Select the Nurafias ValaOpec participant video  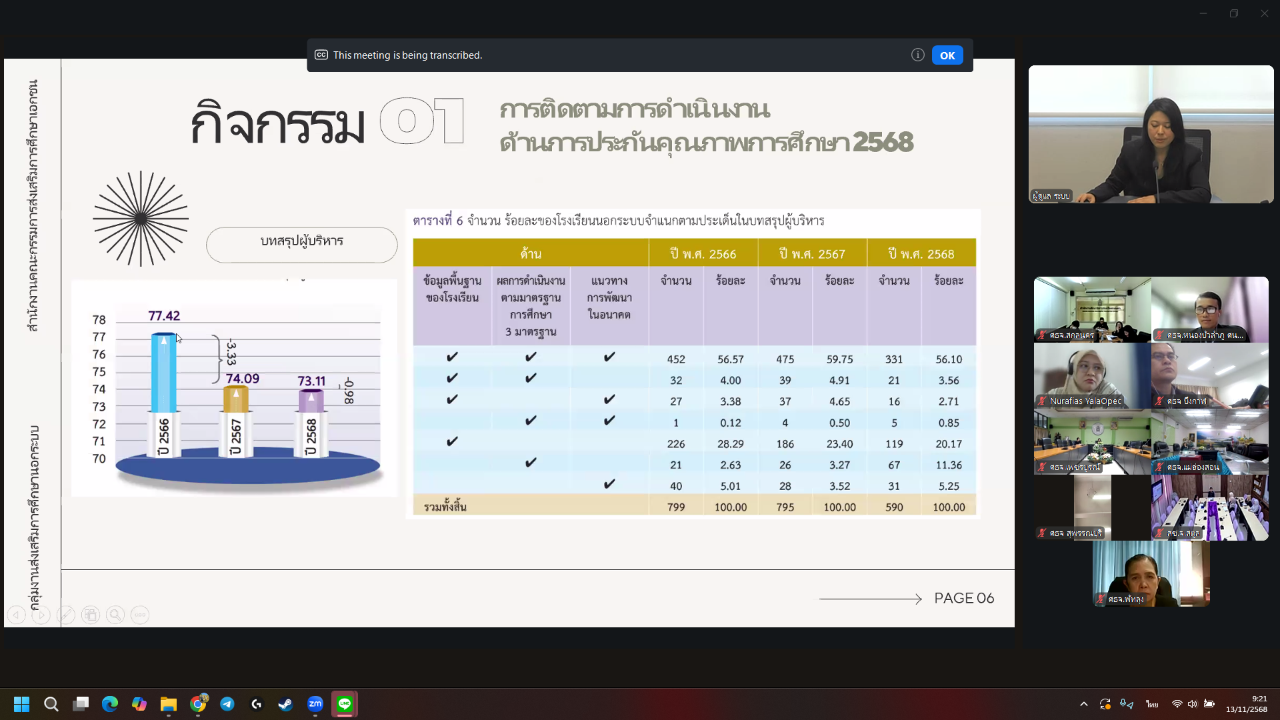1092,375
